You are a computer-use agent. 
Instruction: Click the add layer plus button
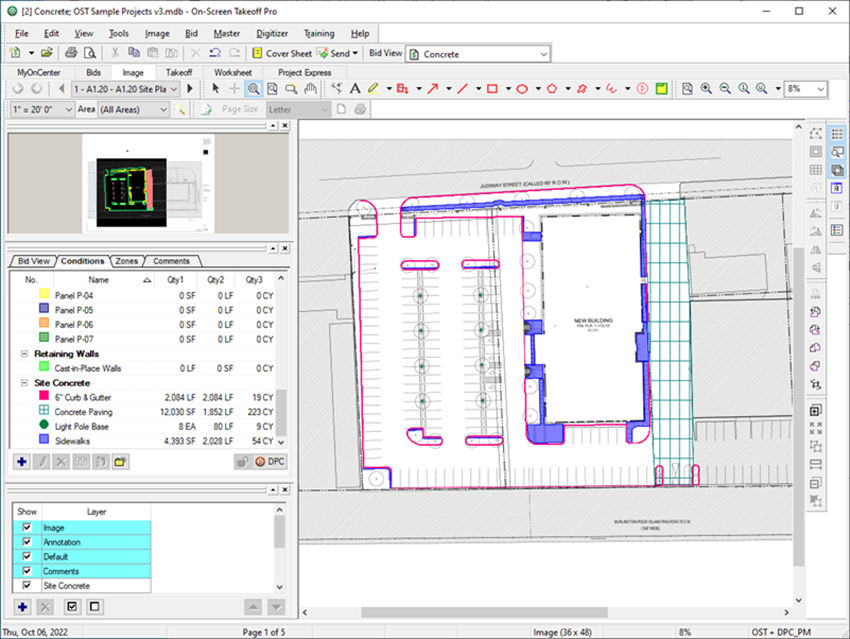click(x=22, y=607)
